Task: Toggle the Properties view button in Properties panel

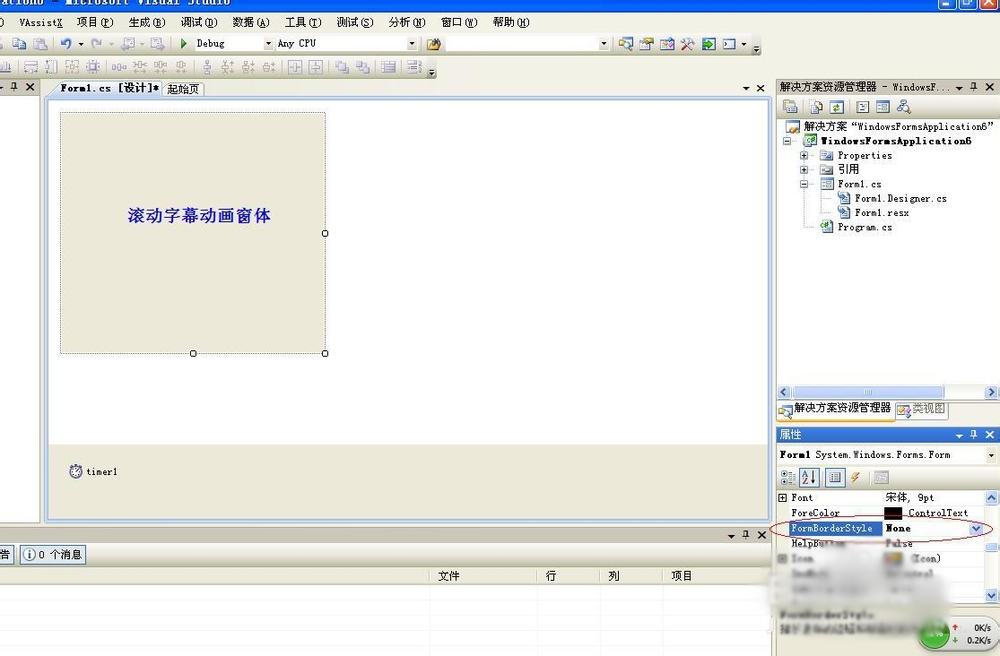Action: 834,478
